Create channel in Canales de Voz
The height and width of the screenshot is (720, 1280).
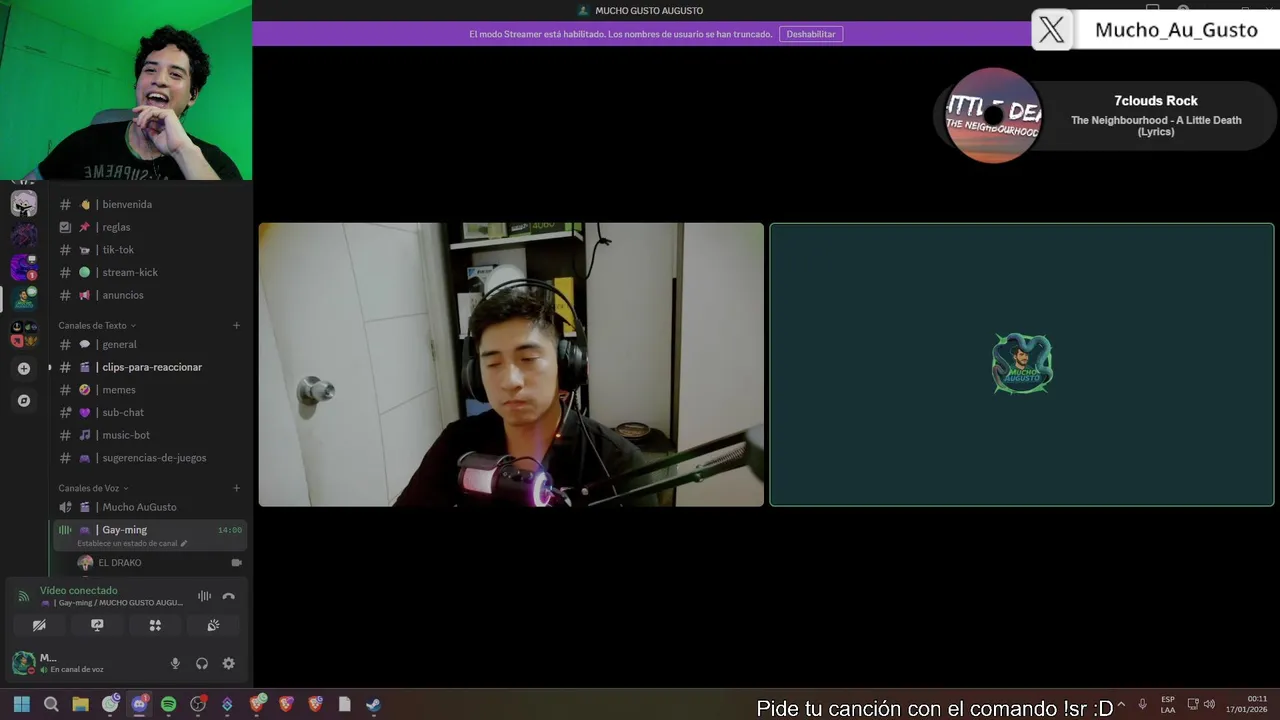(237, 488)
